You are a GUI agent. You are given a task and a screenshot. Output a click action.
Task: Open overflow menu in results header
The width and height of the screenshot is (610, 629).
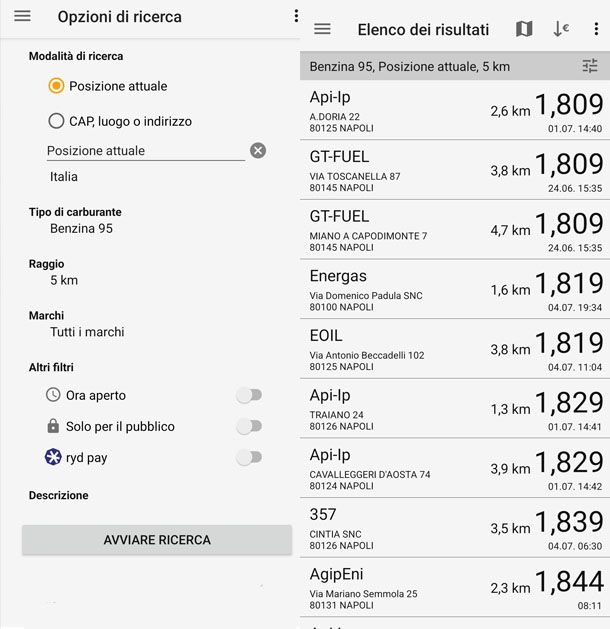(x=596, y=29)
